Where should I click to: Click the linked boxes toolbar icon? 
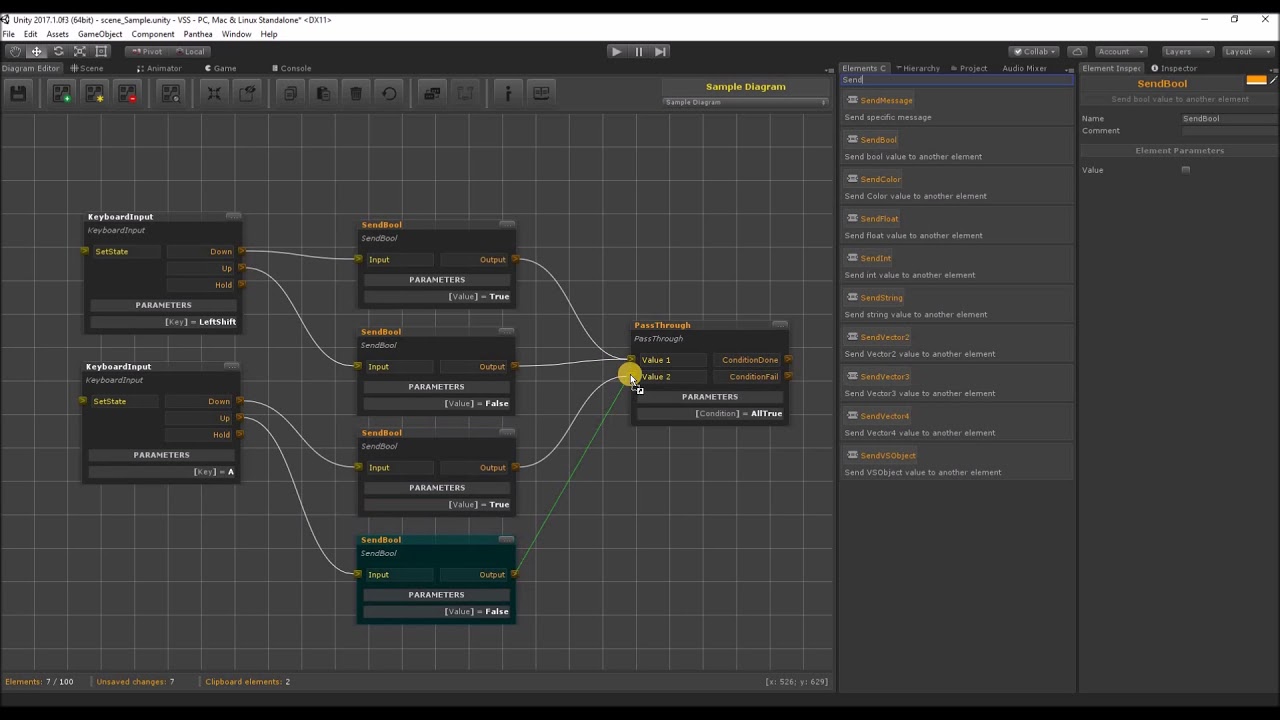pyautogui.click(x=432, y=93)
